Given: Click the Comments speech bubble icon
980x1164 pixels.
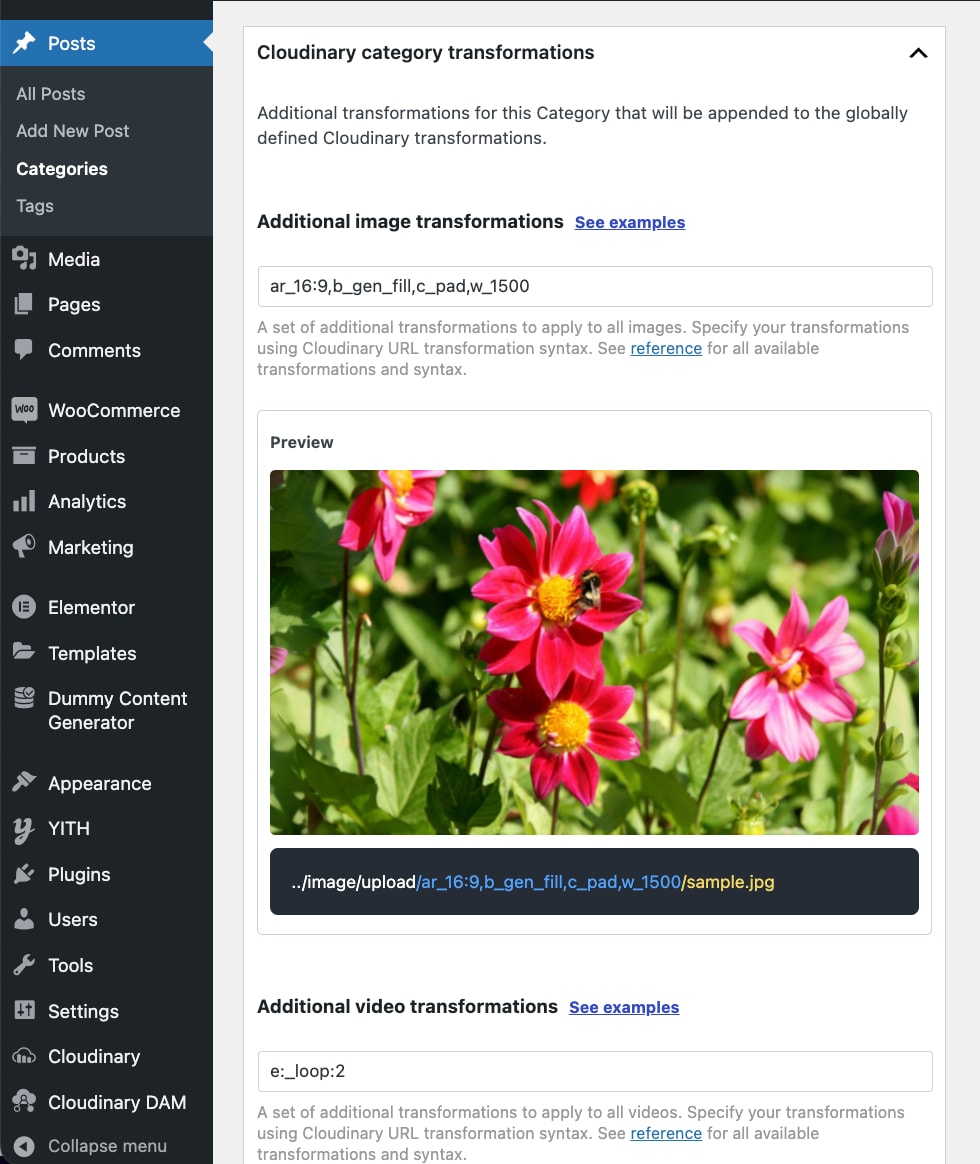Looking at the screenshot, I should 24,350.
